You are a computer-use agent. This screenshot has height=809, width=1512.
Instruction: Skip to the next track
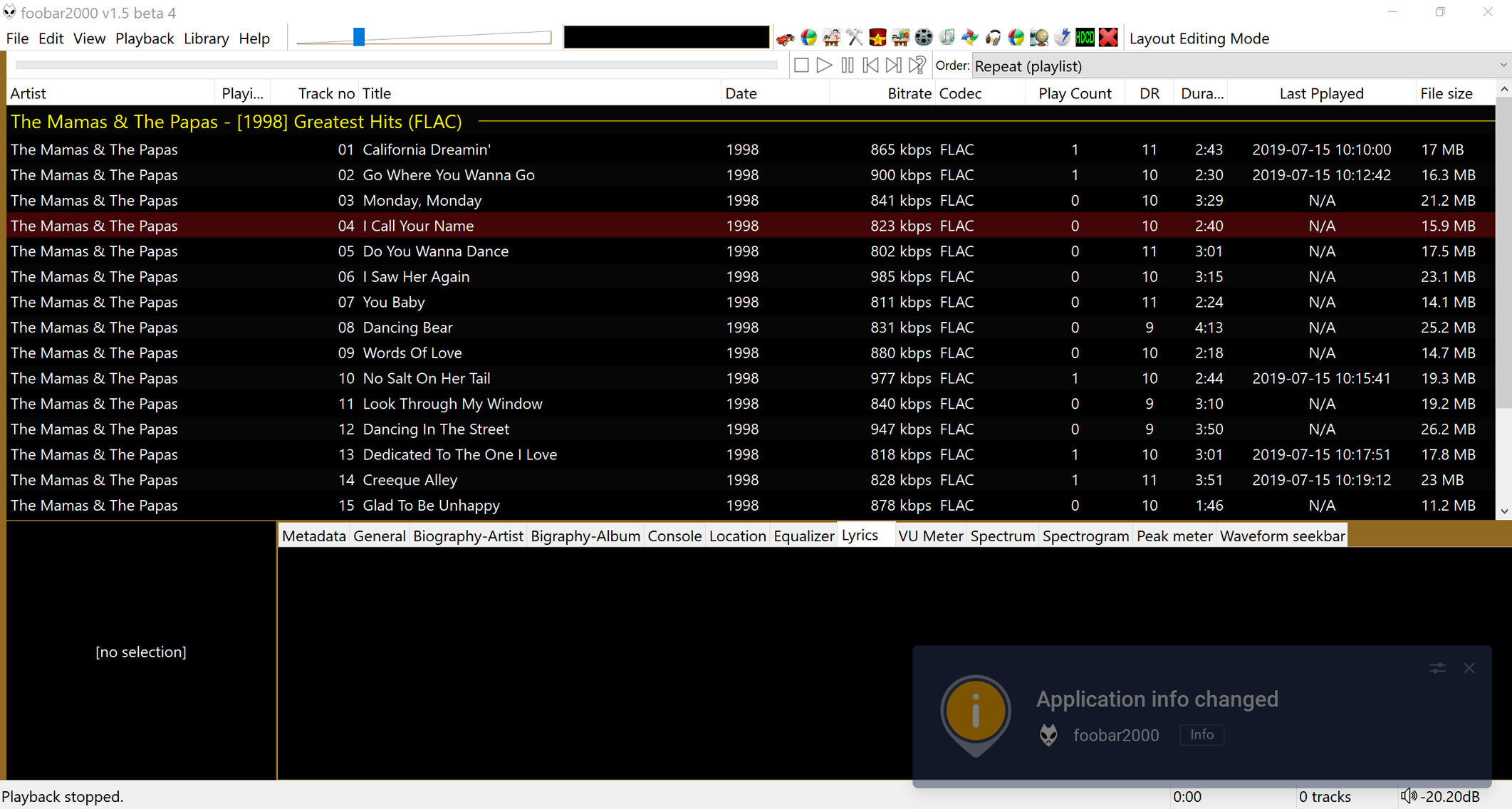coord(894,66)
